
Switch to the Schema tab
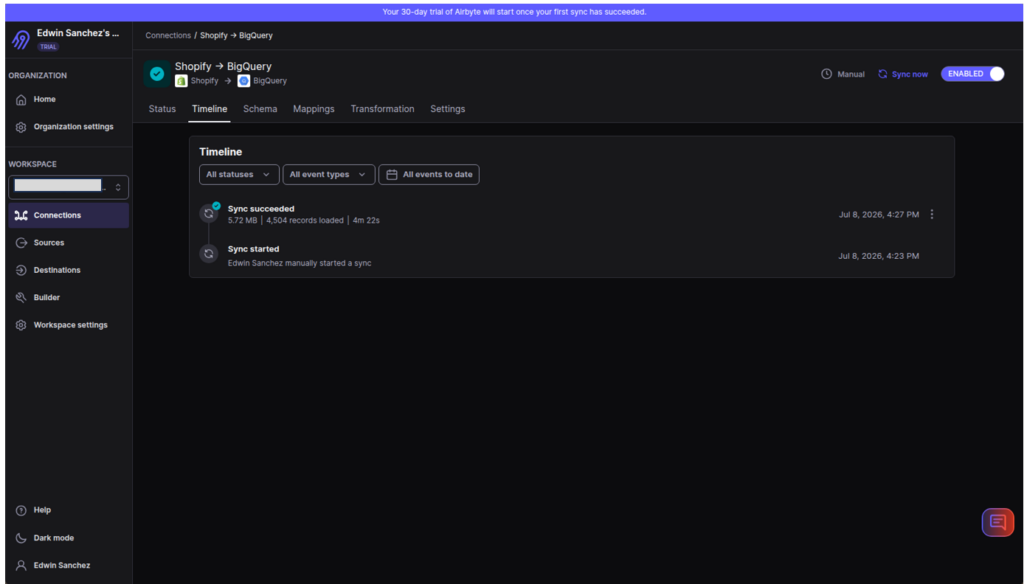[x=260, y=109]
